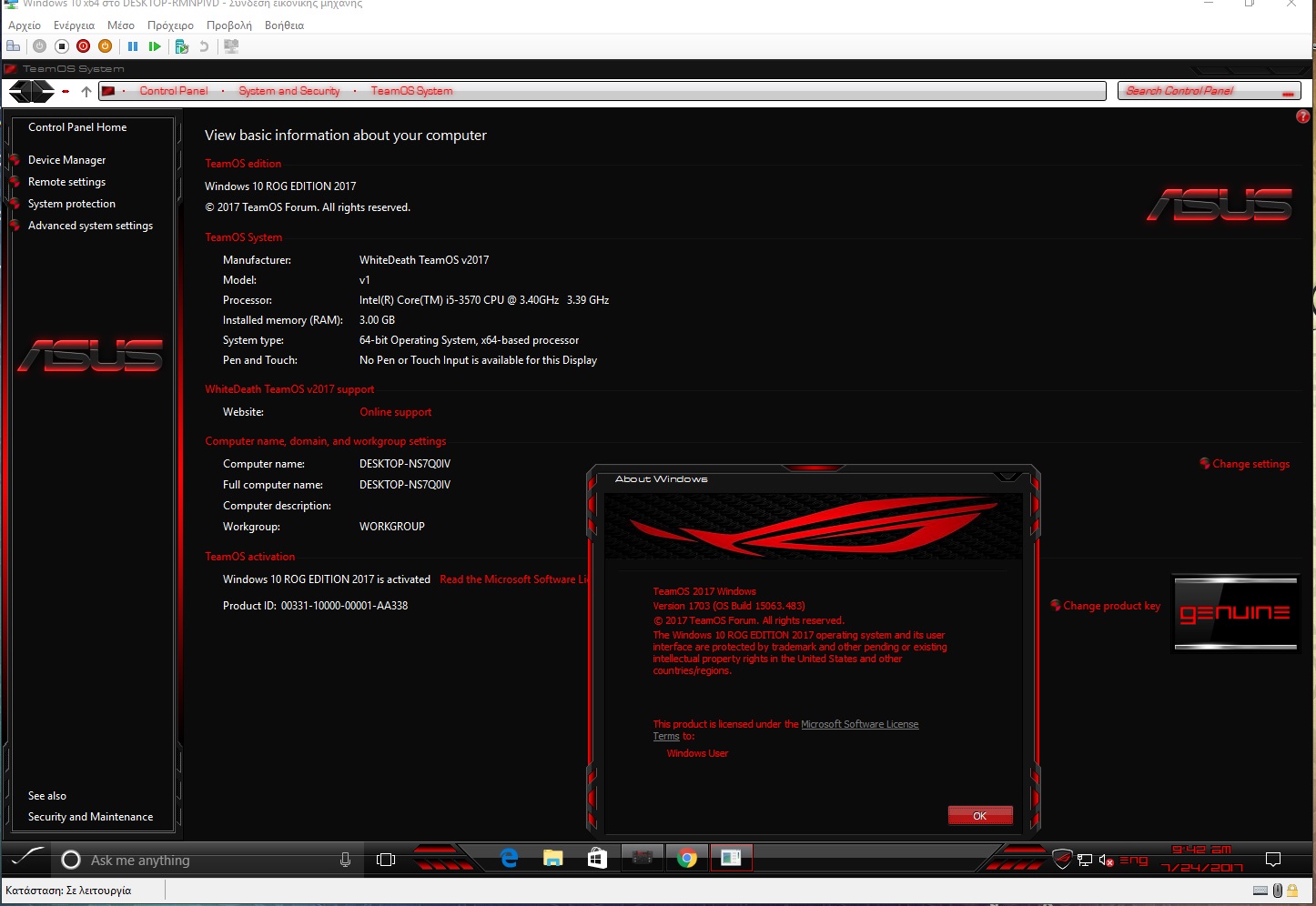Open Remote settings
Viewport: 1316px width, 906px height.
point(66,182)
